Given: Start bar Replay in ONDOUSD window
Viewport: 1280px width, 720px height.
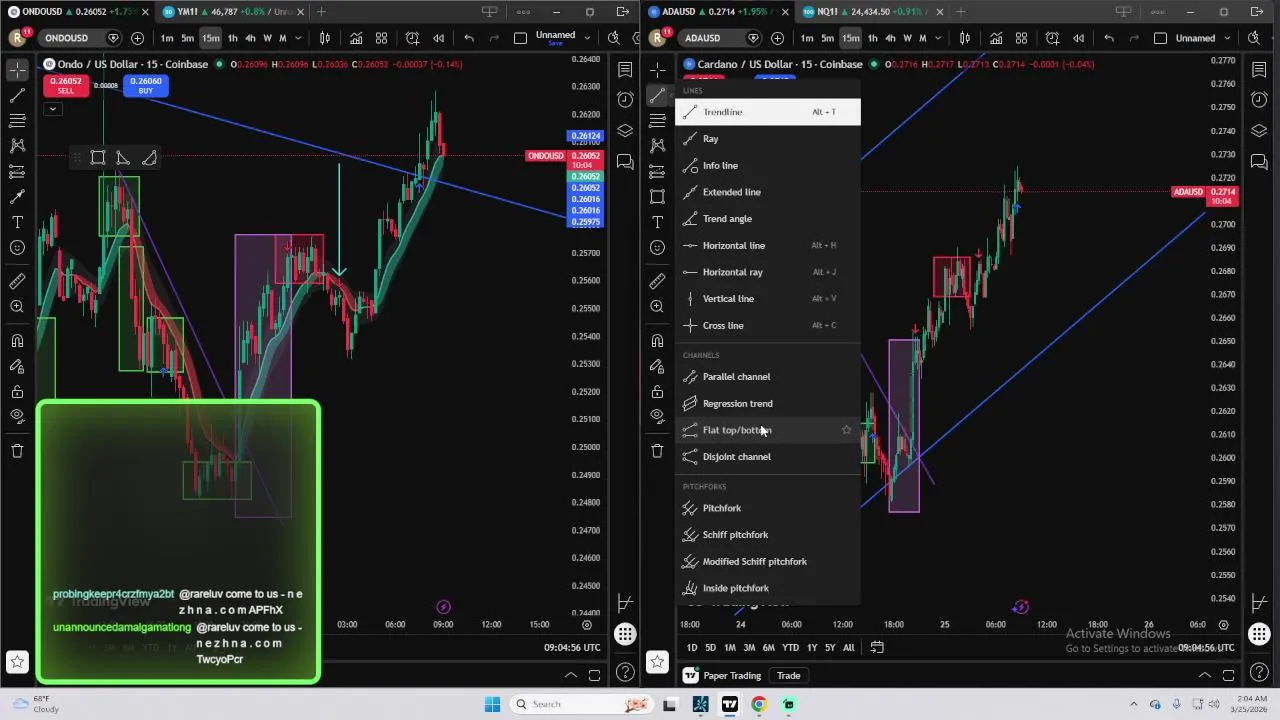Looking at the screenshot, I should click(438, 38).
